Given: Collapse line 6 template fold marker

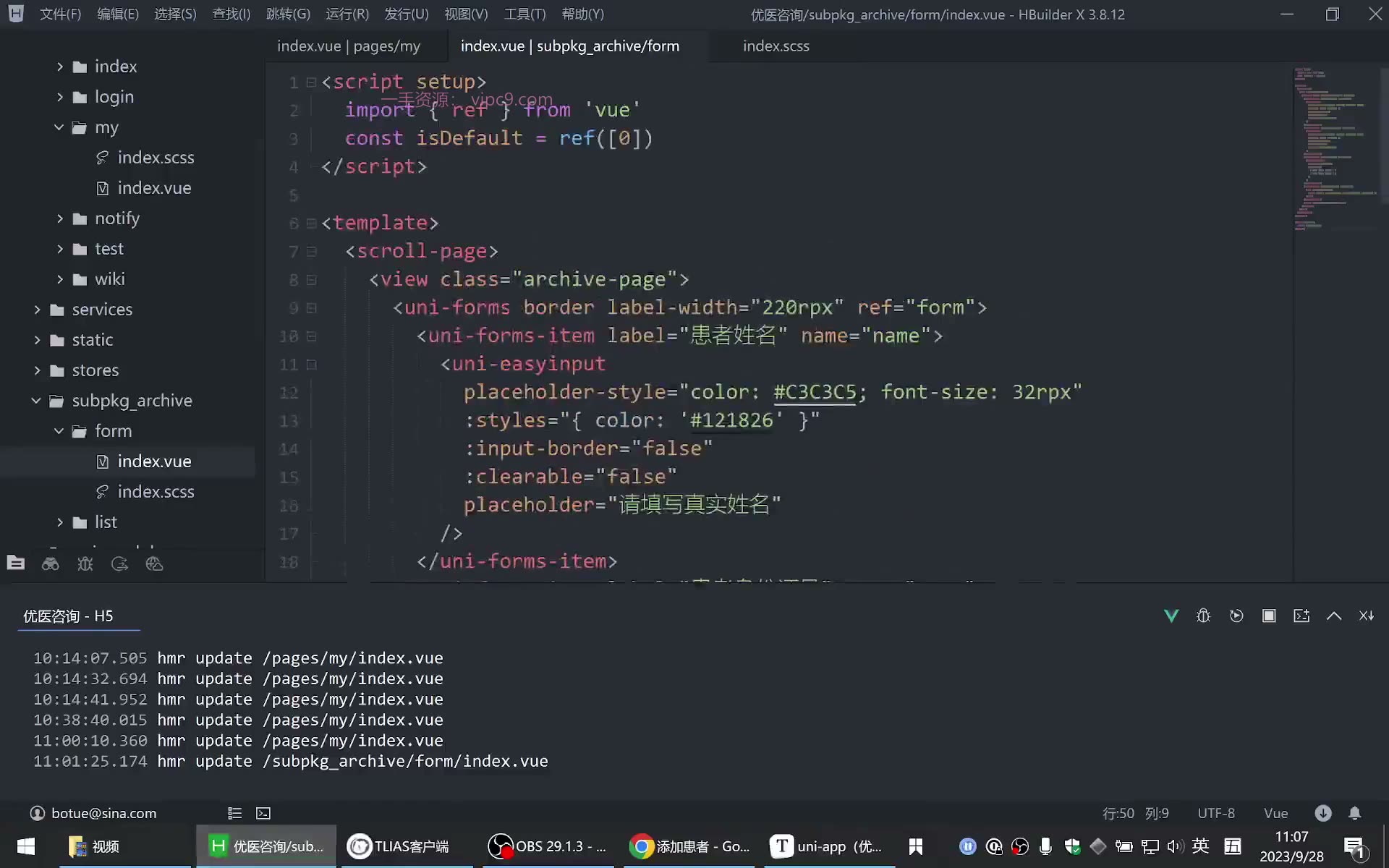Looking at the screenshot, I should point(311,224).
